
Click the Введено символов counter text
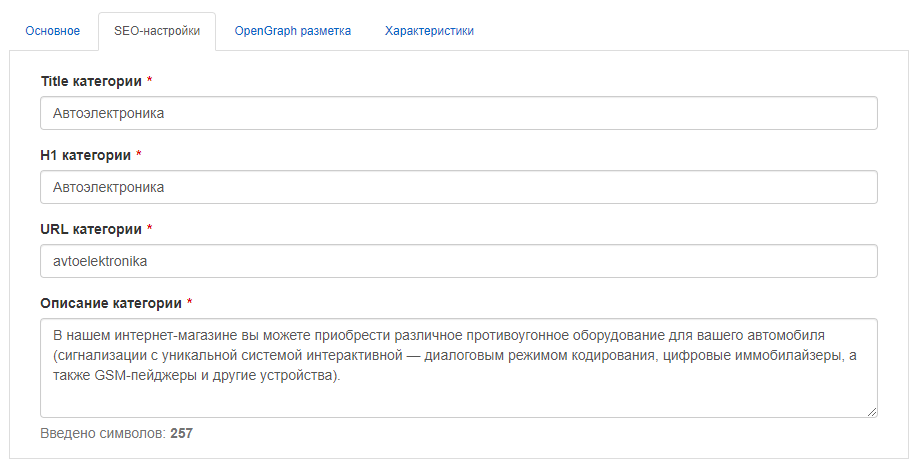(103, 434)
